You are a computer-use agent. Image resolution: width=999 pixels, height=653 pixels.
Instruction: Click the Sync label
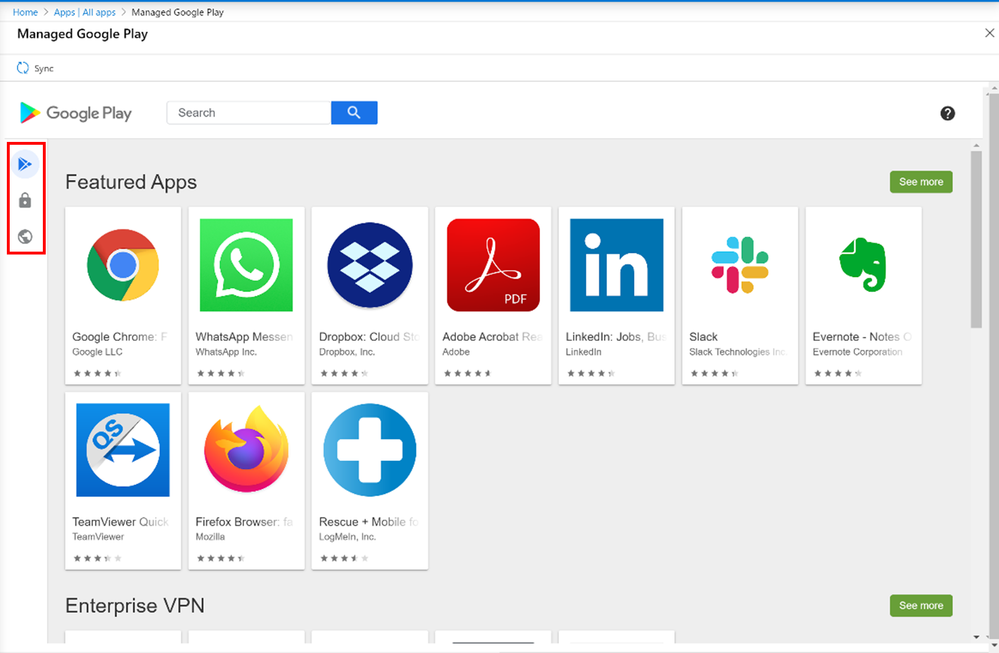click(44, 69)
